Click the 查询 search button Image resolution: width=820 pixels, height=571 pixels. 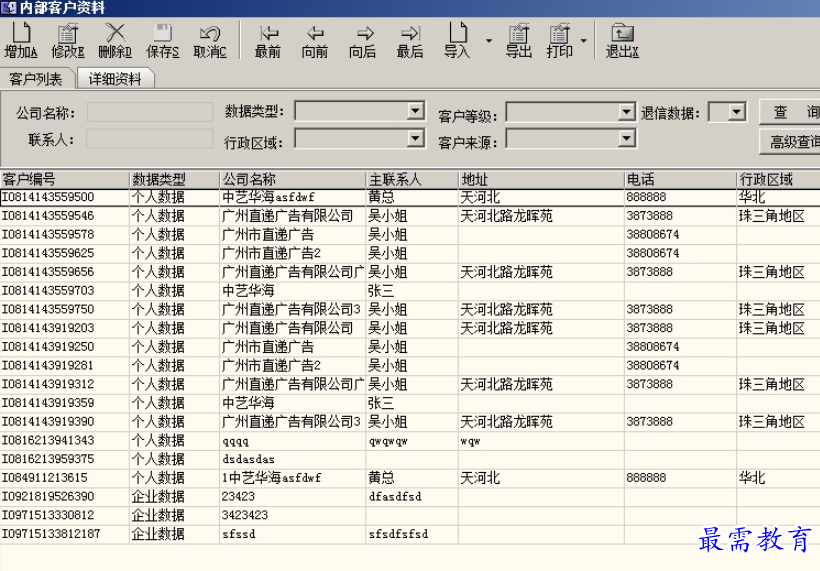(790, 111)
